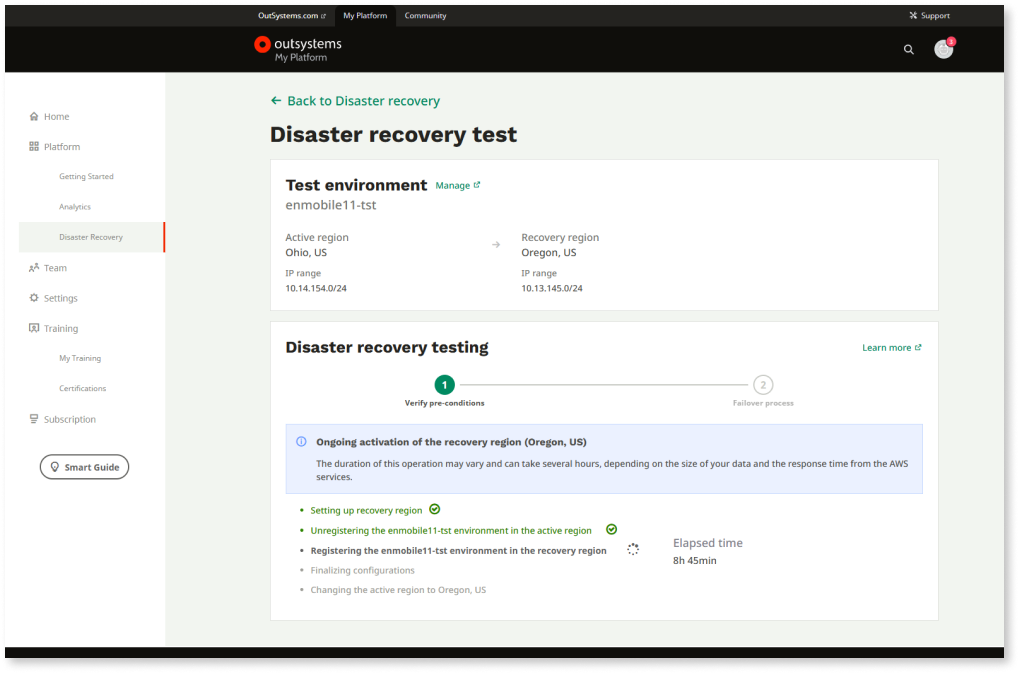Switch to the Community tab
The height and width of the screenshot is (673, 1019).
(x=425, y=16)
